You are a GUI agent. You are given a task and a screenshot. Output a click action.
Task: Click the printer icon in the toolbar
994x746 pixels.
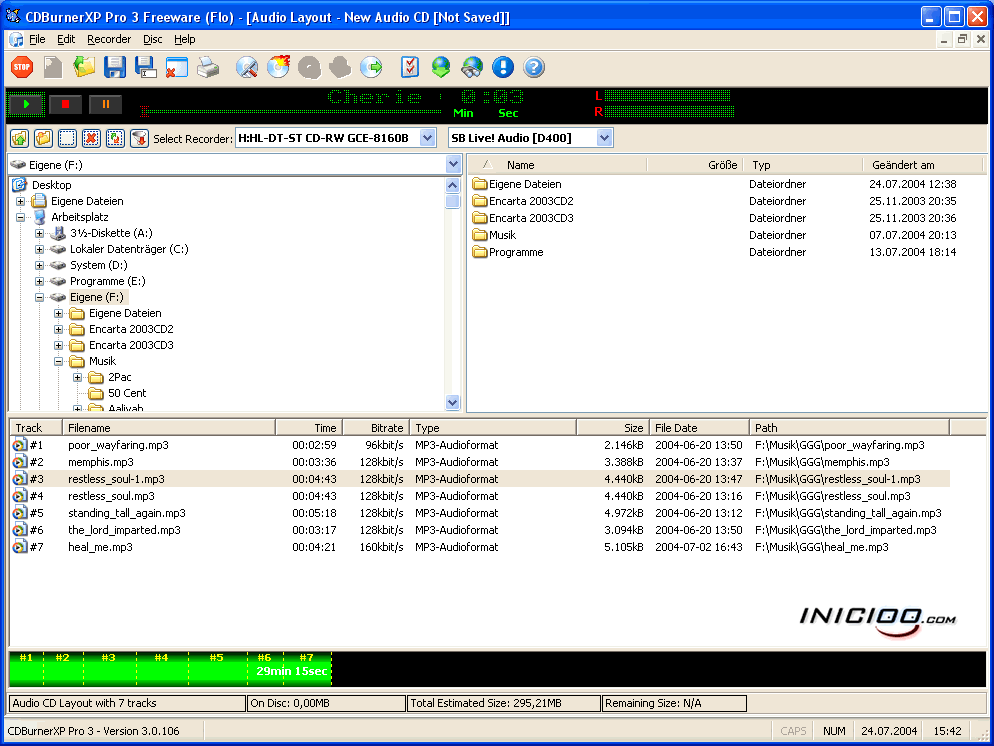coord(208,67)
